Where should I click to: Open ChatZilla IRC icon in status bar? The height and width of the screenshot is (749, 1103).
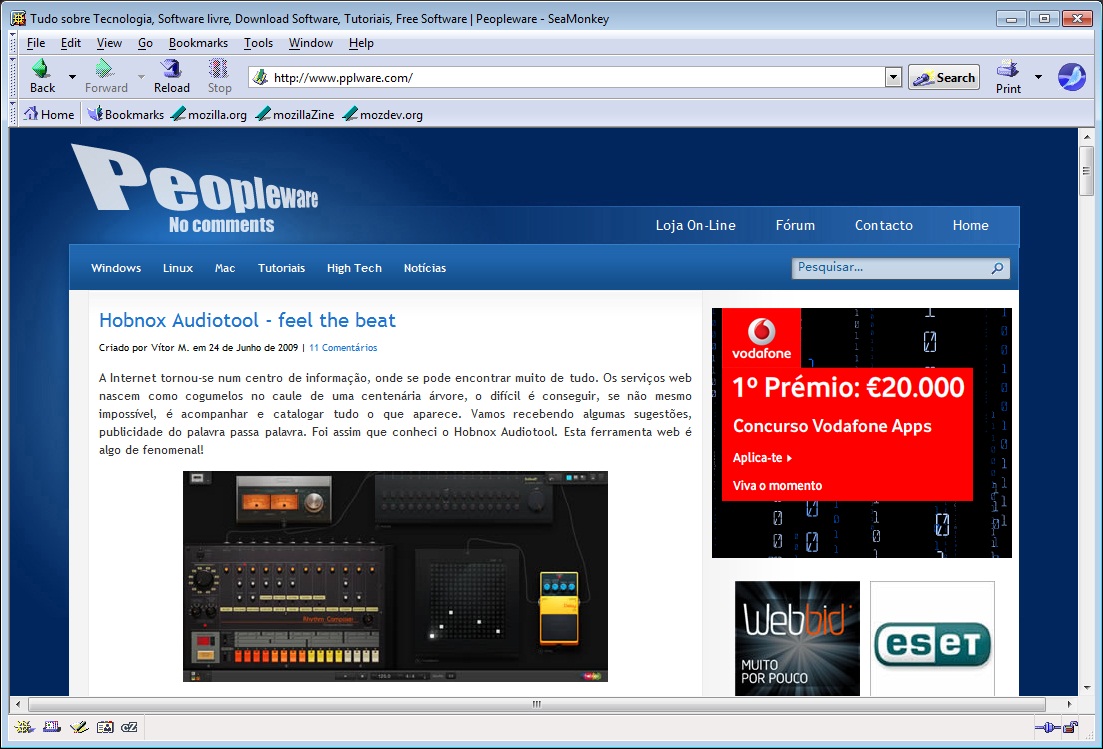(x=129, y=727)
